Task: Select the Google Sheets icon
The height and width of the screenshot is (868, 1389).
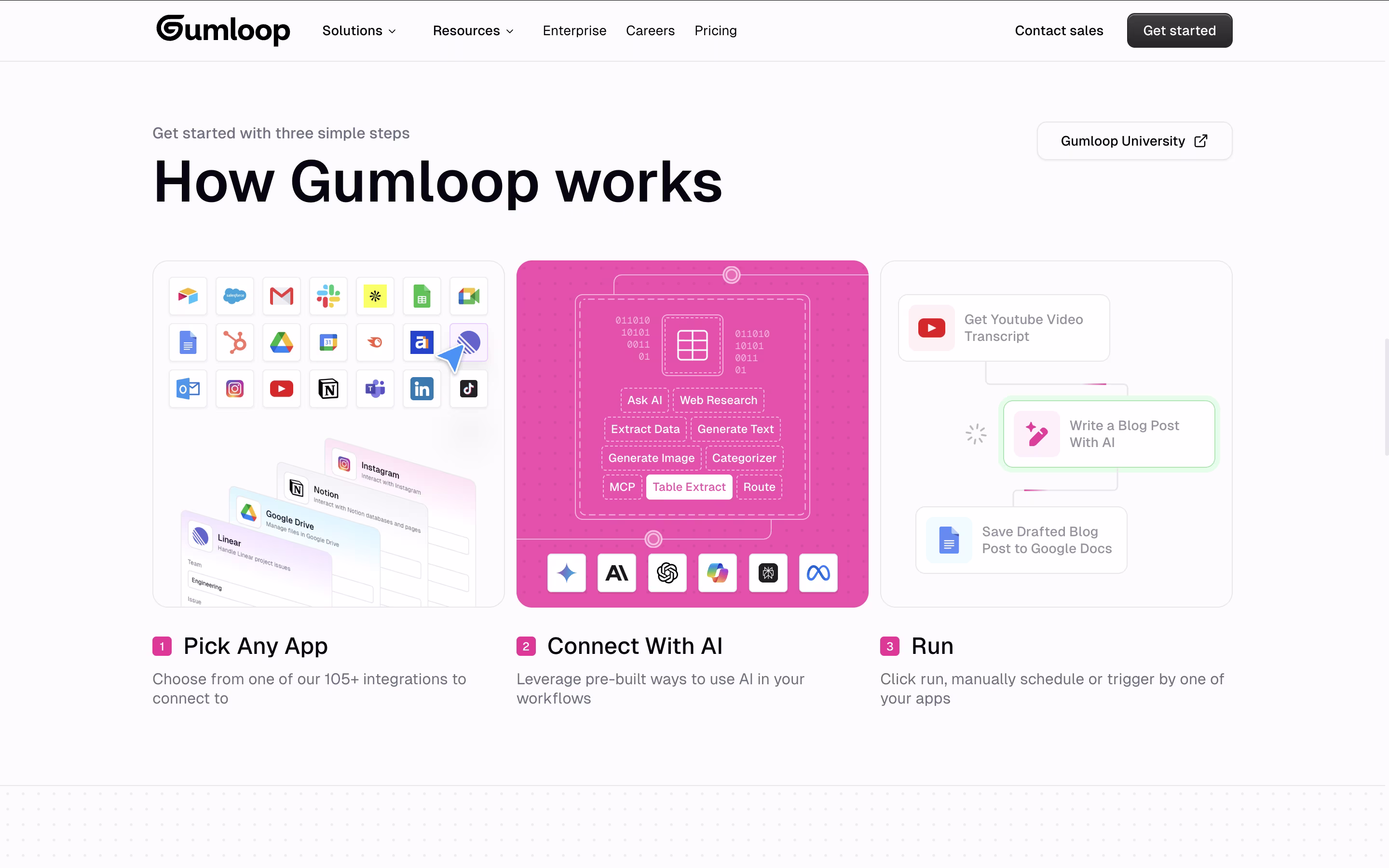Action: [x=422, y=296]
